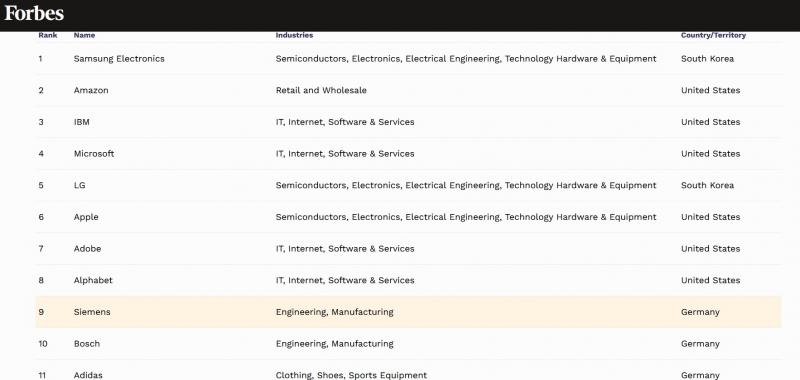The image size is (800, 380).
Task: Sort by the Rank column header
Action: (47, 35)
